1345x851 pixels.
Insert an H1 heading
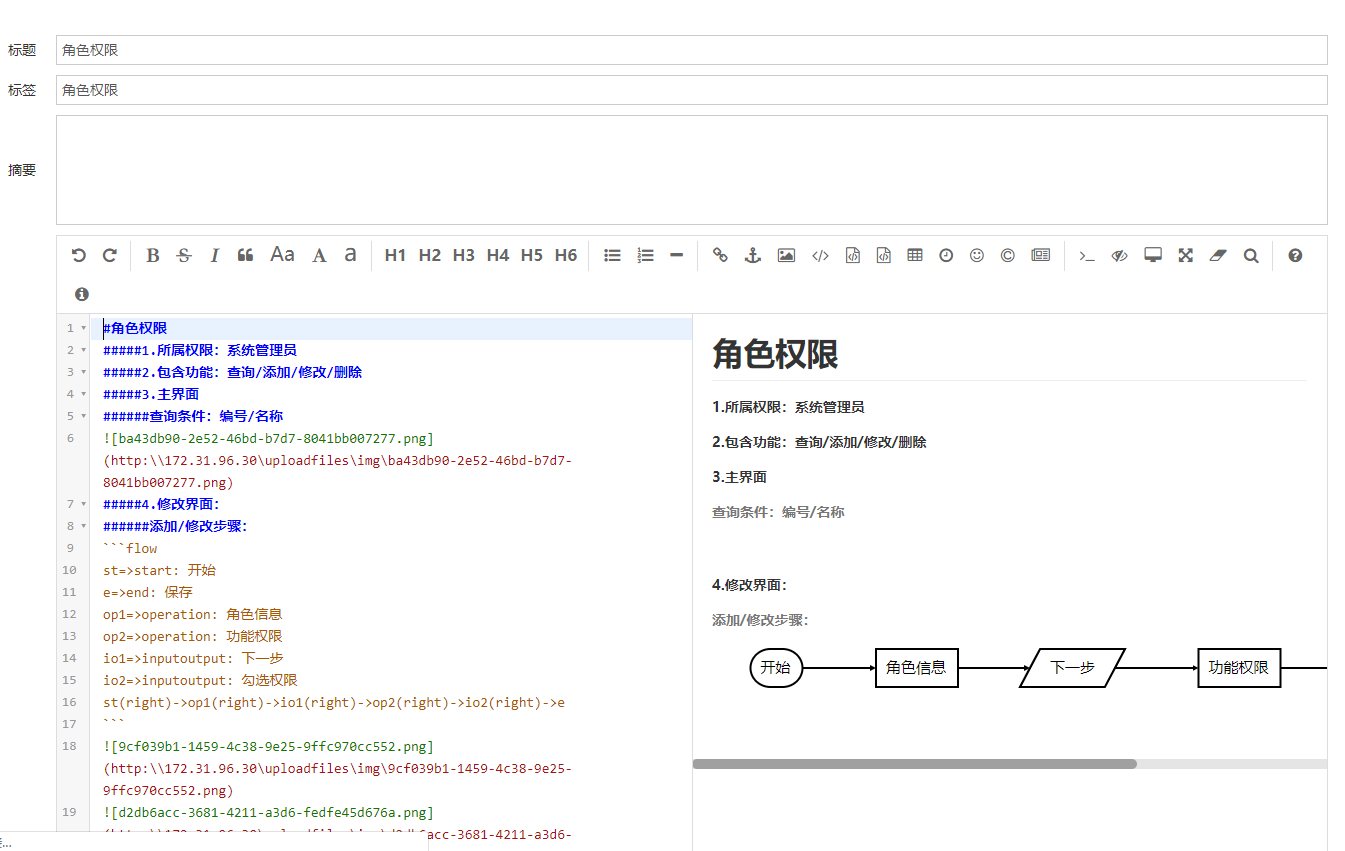[396, 256]
